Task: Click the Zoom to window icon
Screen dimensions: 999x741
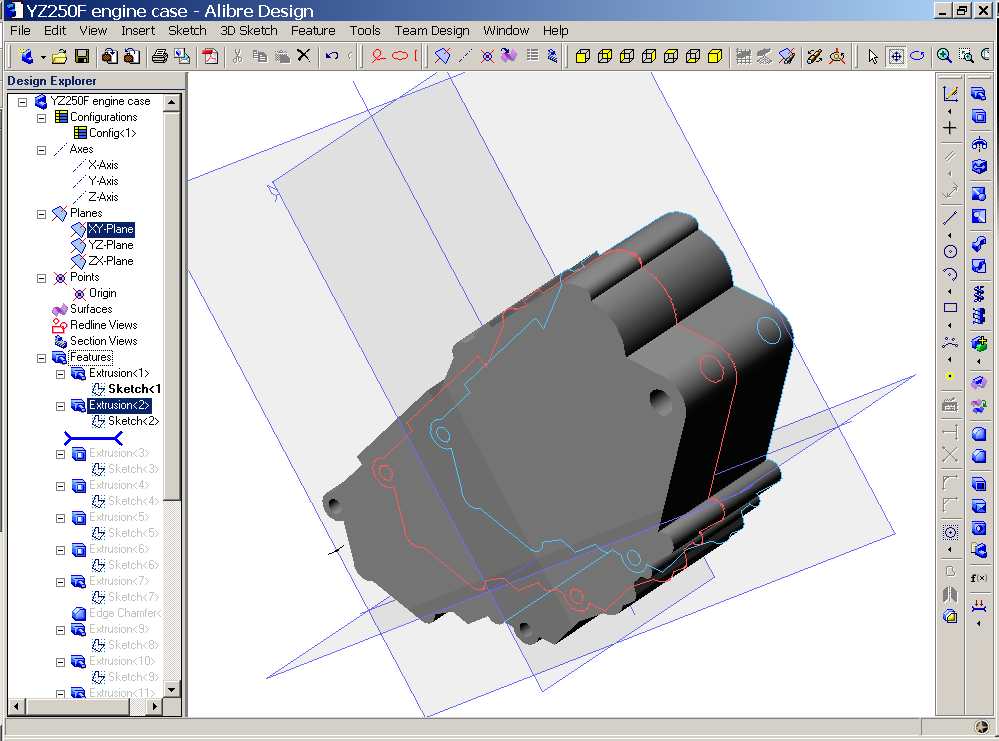Action: pyautogui.click(x=967, y=56)
